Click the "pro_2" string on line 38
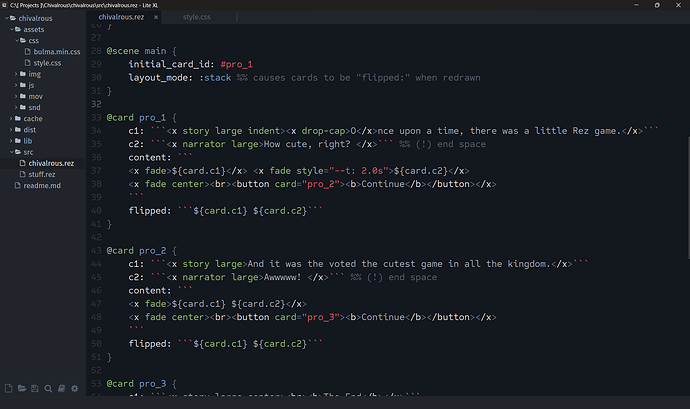Viewport: 690px width, 409px height. coord(323,184)
